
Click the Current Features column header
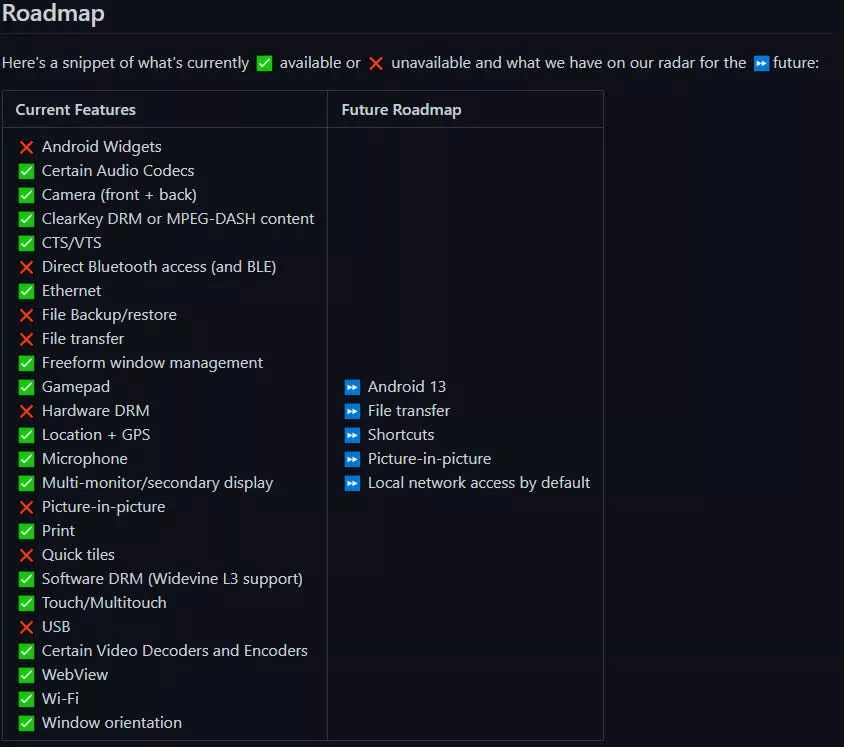tap(76, 110)
